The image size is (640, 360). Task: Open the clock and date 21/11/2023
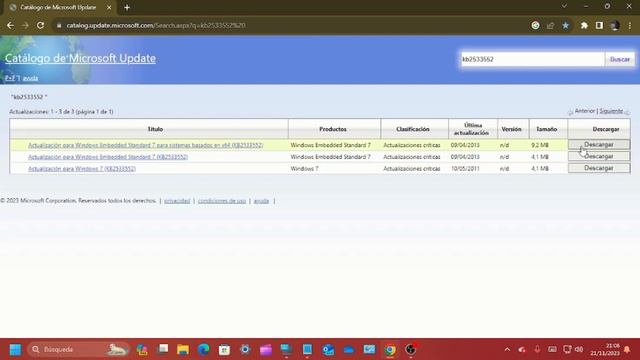[x=605, y=349]
